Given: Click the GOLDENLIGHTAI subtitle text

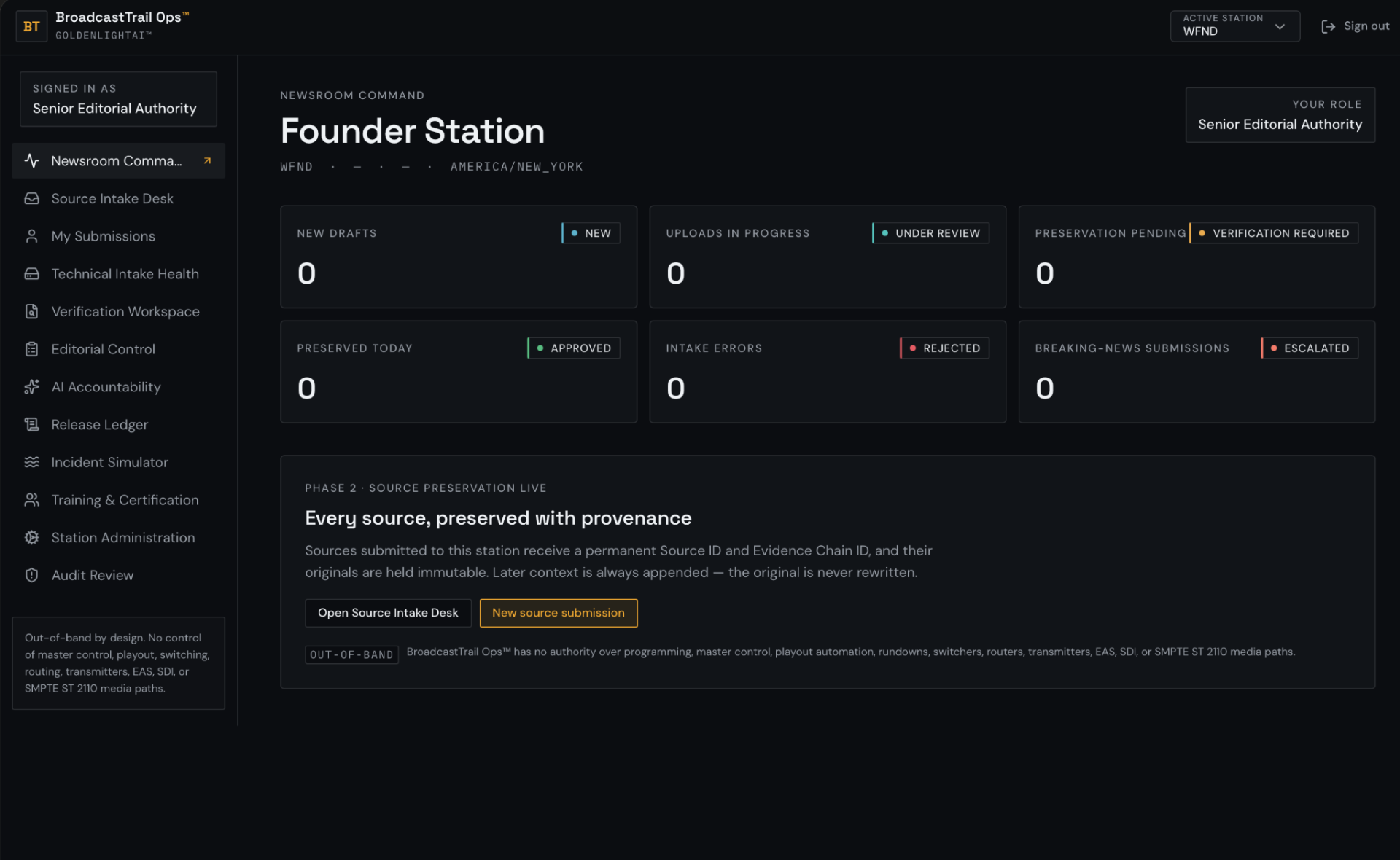Looking at the screenshot, I should pos(104,36).
